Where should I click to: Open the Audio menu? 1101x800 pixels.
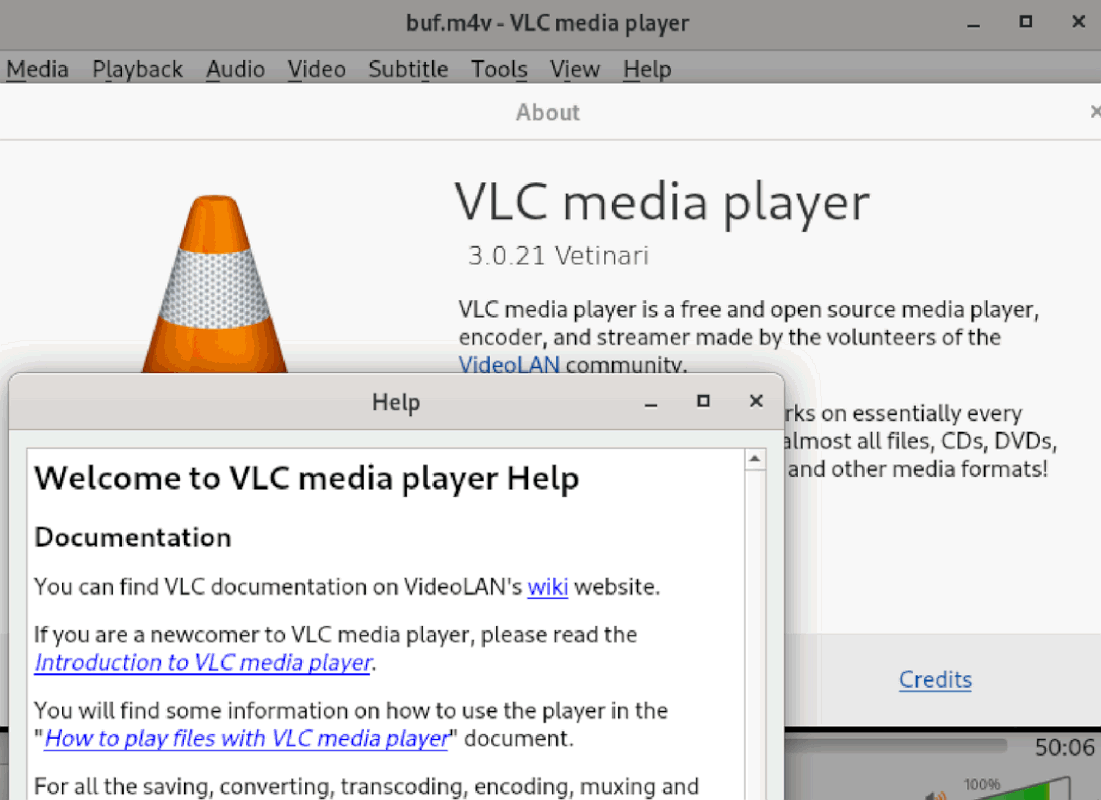(x=235, y=69)
